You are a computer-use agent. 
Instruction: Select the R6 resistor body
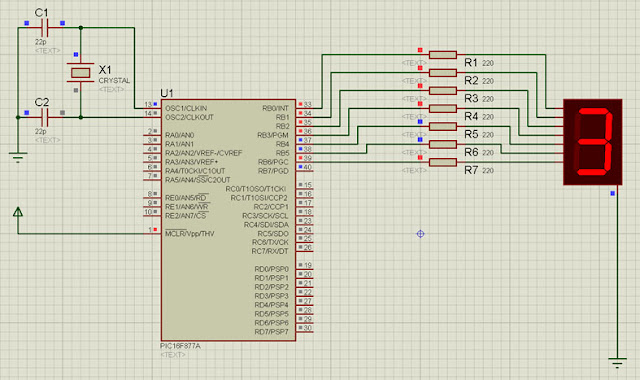(x=443, y=144)
